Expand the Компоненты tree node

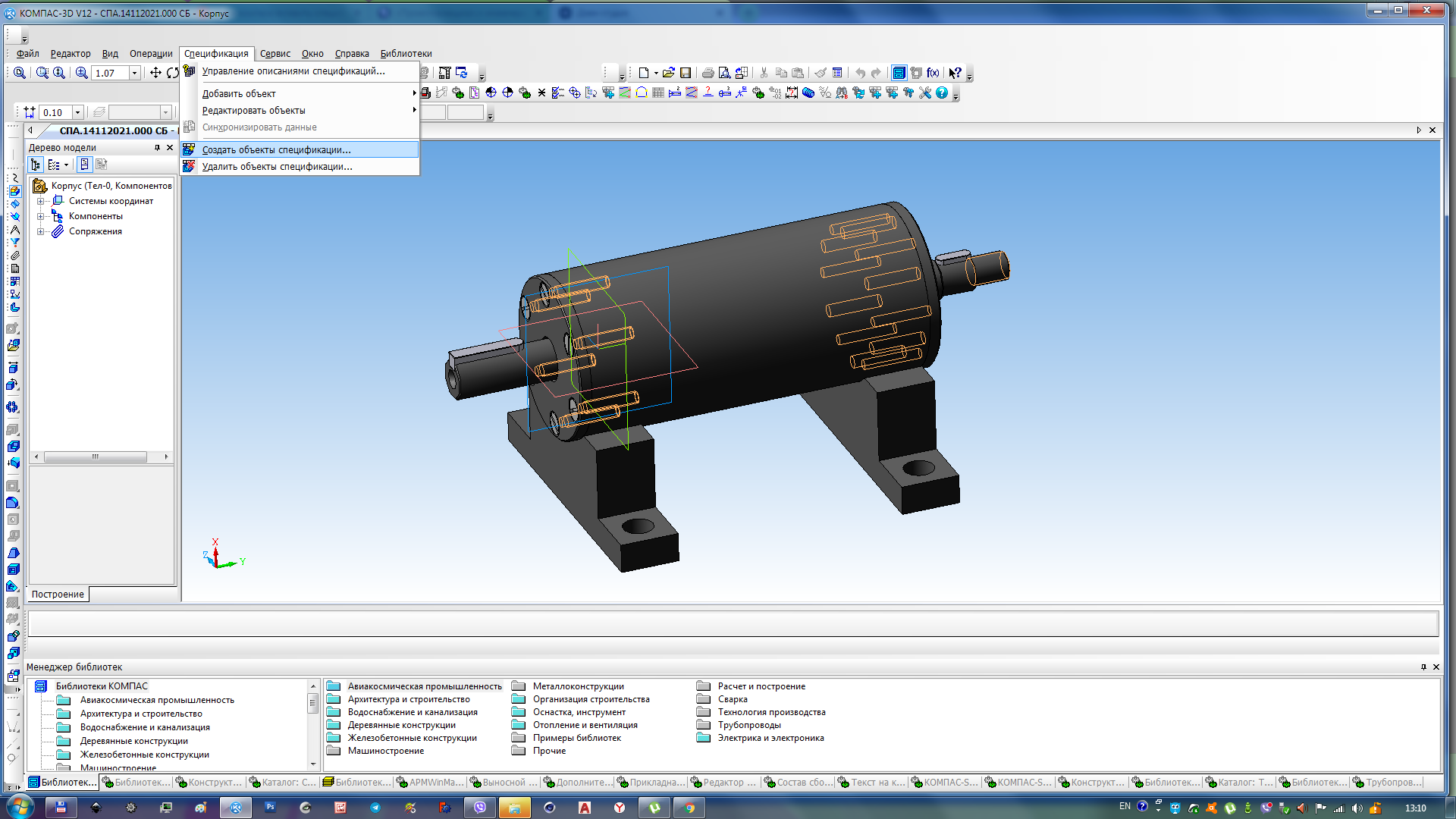point(41,216)
